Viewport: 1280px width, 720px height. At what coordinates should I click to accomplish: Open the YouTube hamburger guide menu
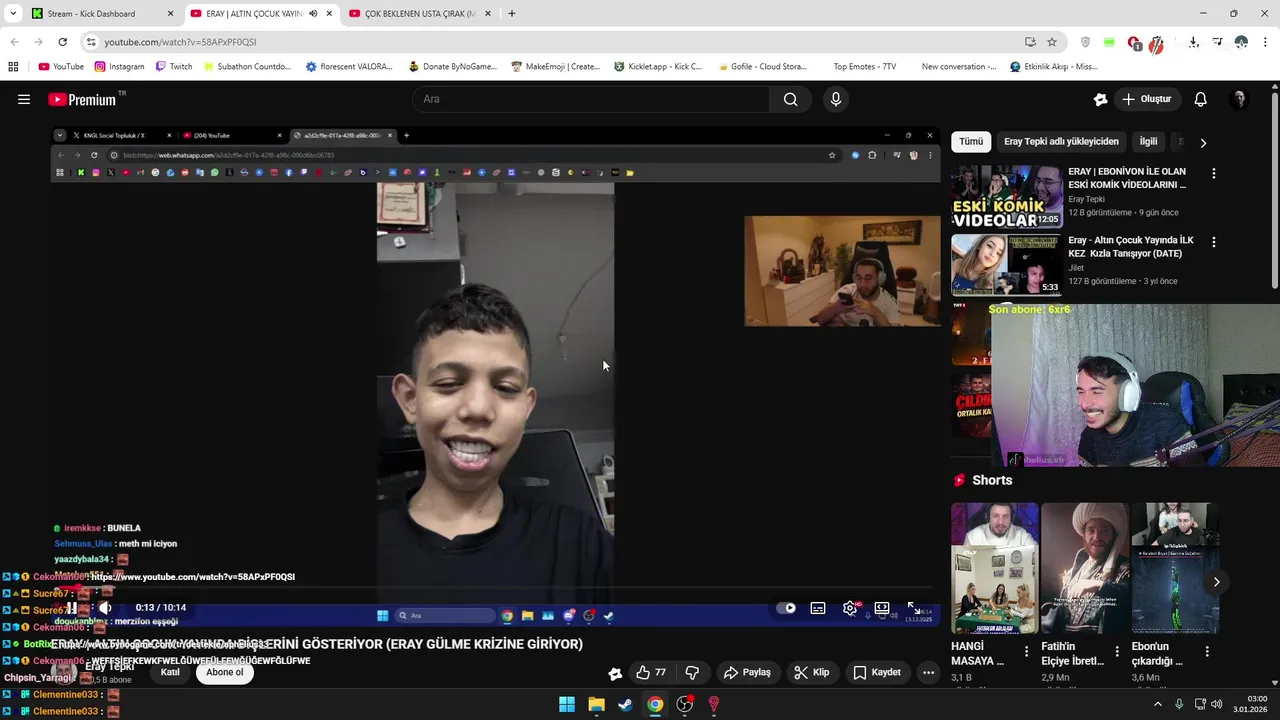(24, 99)
